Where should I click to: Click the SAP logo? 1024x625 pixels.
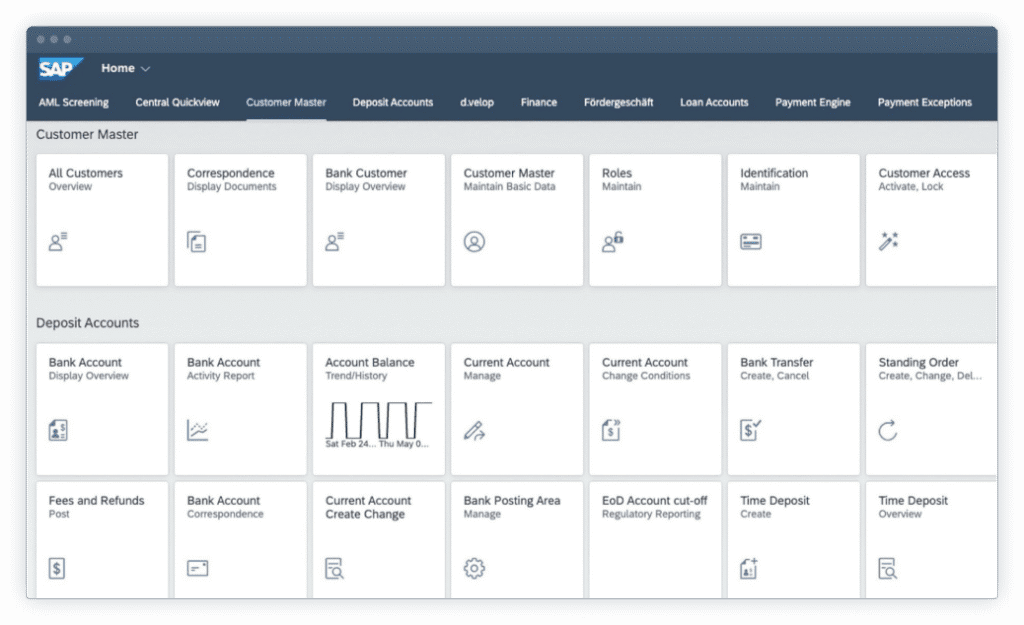pyautogui.click(x=55, y=69)
